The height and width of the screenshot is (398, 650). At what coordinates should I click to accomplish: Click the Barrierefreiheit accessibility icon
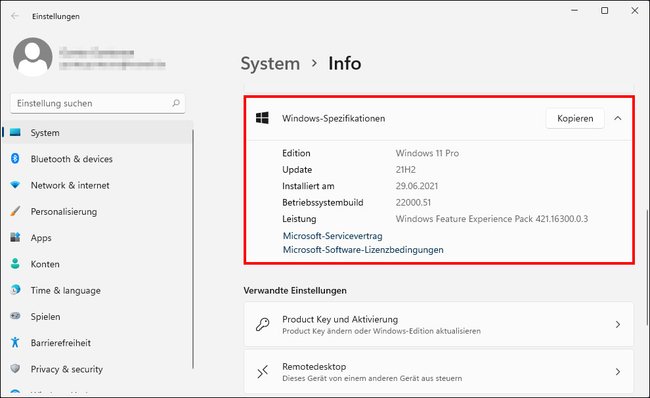[x=15, y=342]
